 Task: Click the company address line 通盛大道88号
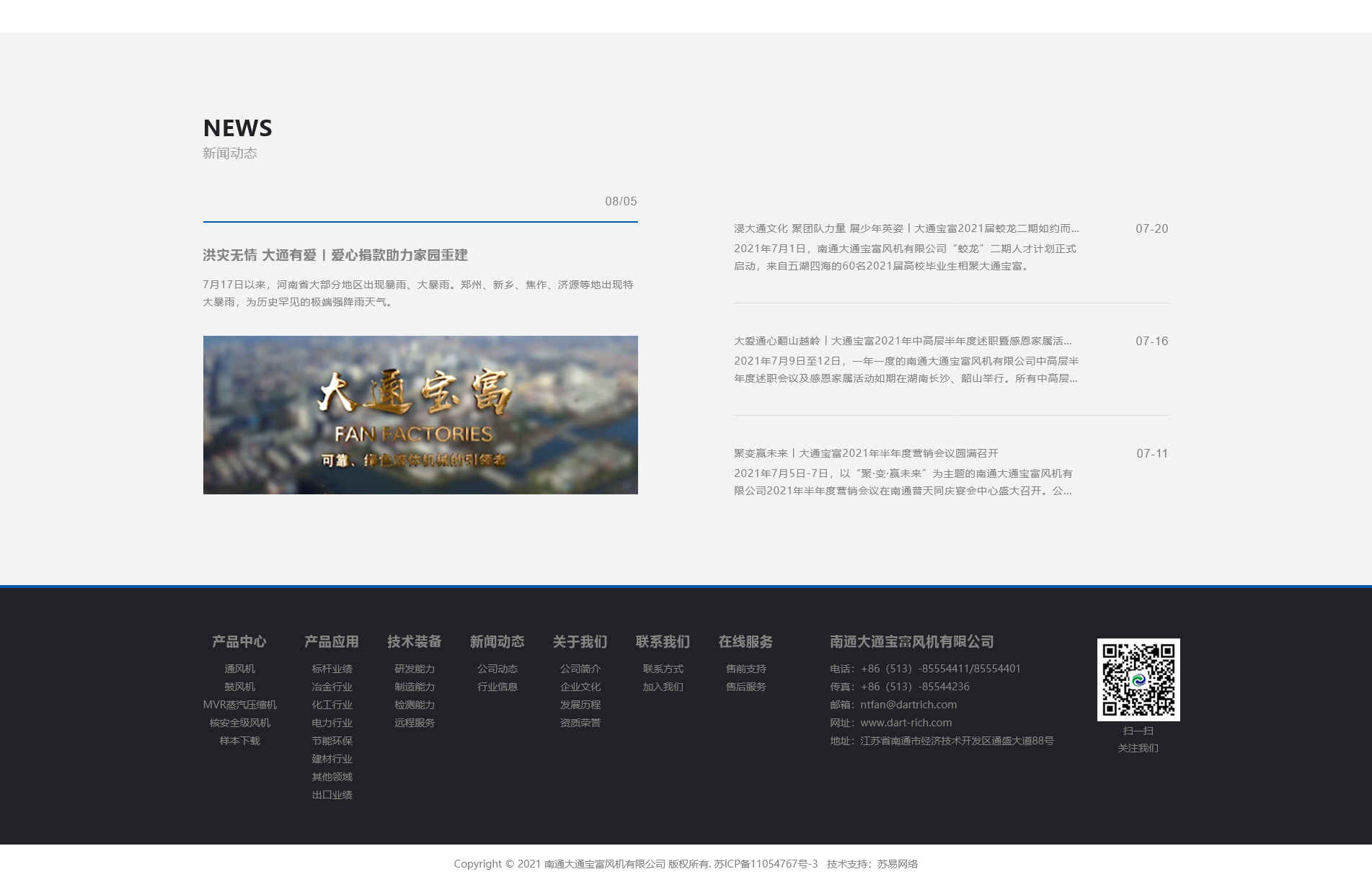(942, 741)
